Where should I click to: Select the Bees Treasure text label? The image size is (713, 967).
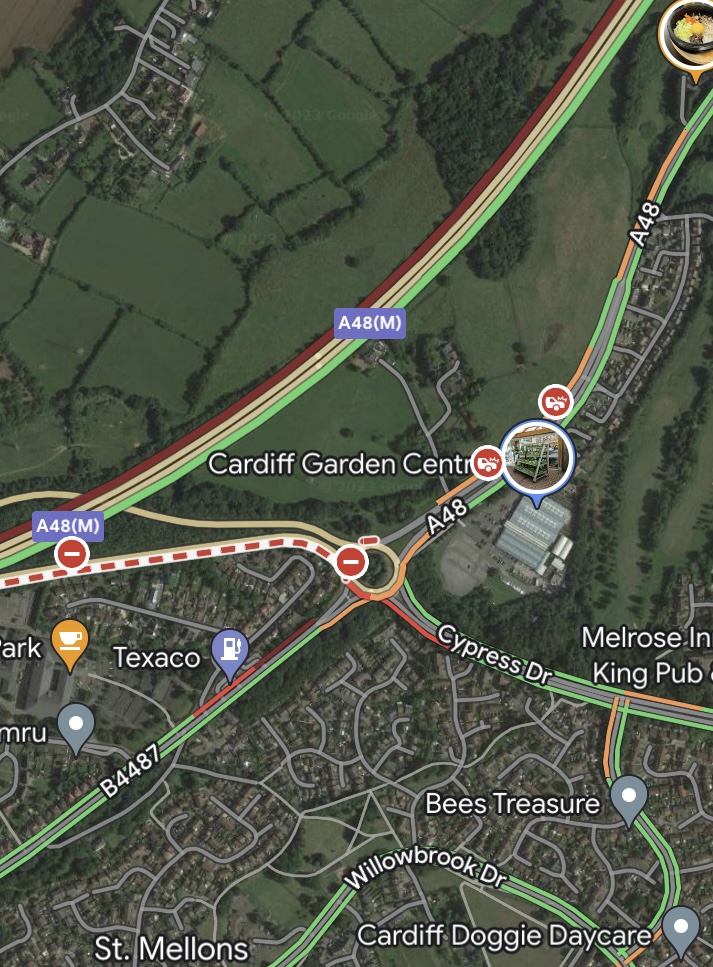(x=513, y=804)
